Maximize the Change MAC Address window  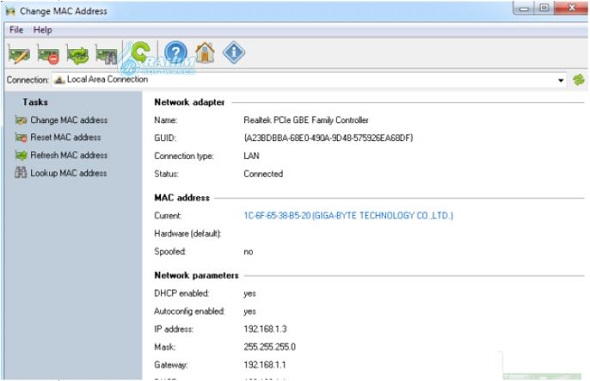(x=544, y=8)
